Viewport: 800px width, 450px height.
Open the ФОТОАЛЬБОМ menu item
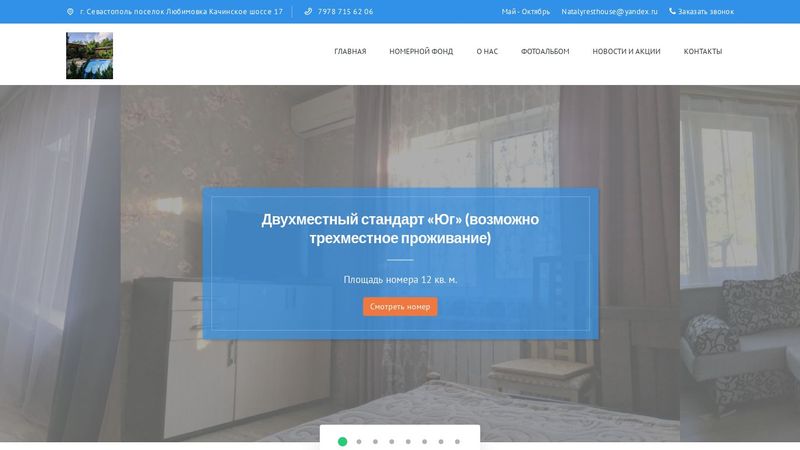coord(545,52)
